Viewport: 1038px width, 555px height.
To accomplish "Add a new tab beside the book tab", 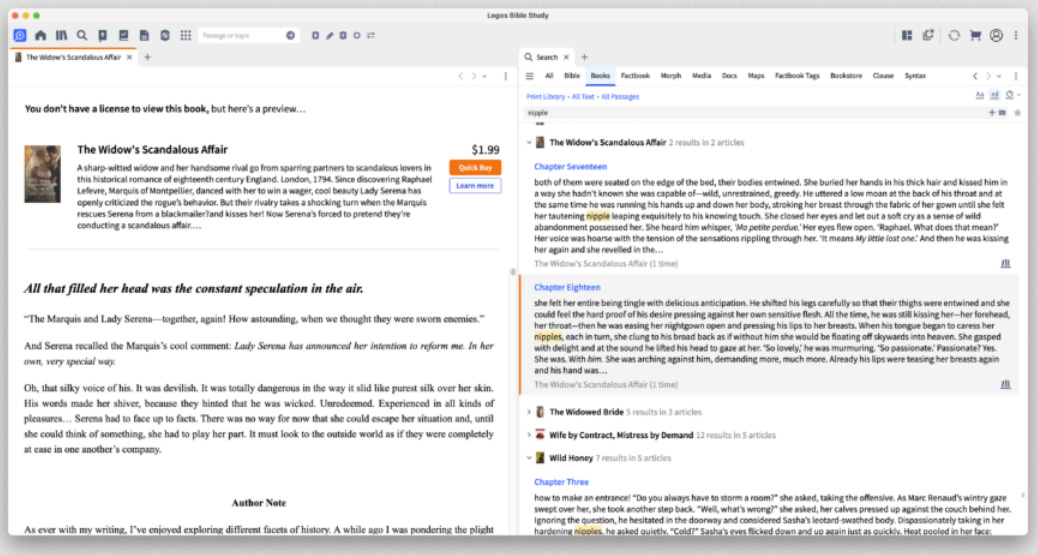I will click(148, 58).
